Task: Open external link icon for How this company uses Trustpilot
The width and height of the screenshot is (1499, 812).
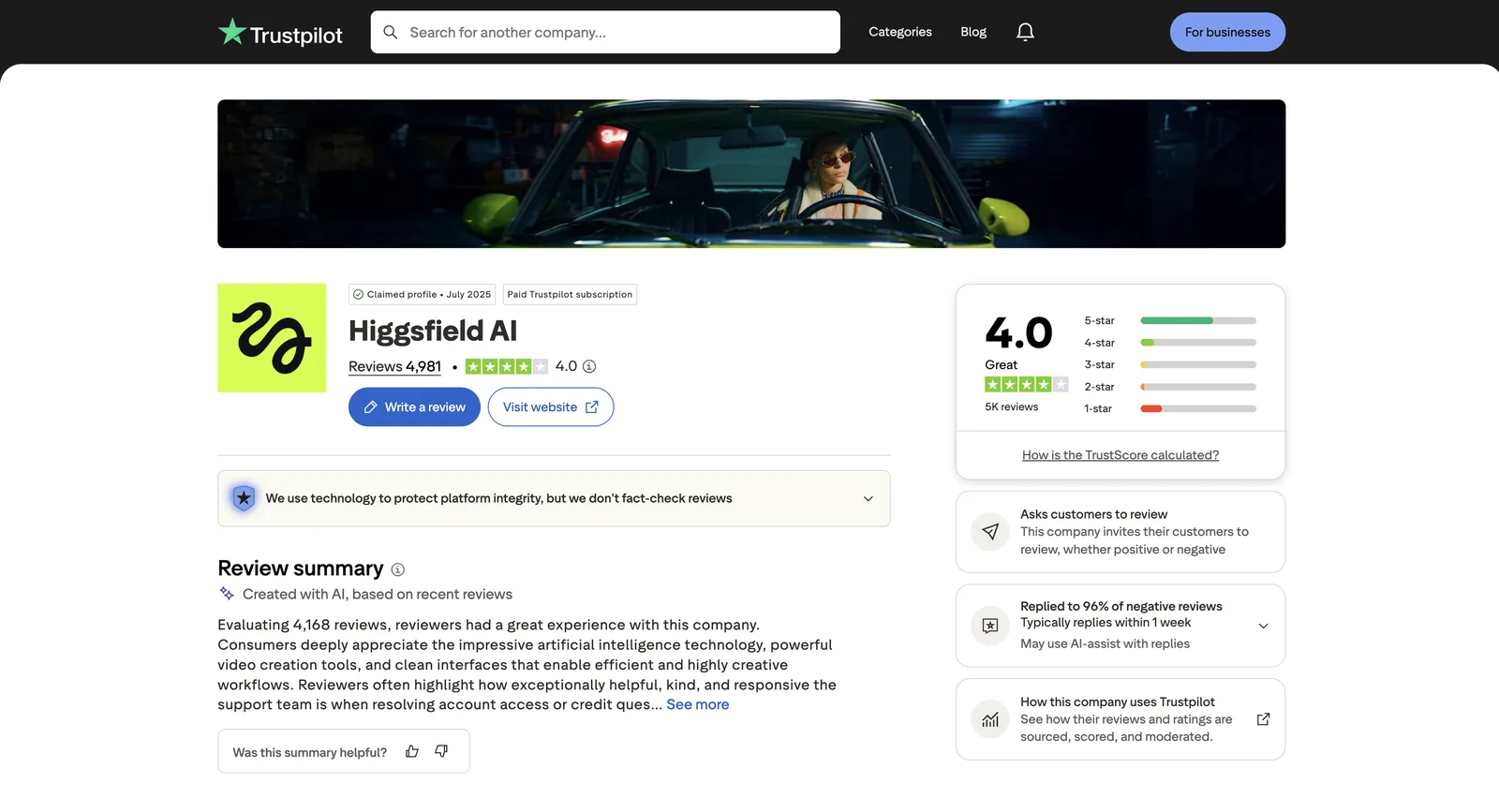Action: (1263, 719)
